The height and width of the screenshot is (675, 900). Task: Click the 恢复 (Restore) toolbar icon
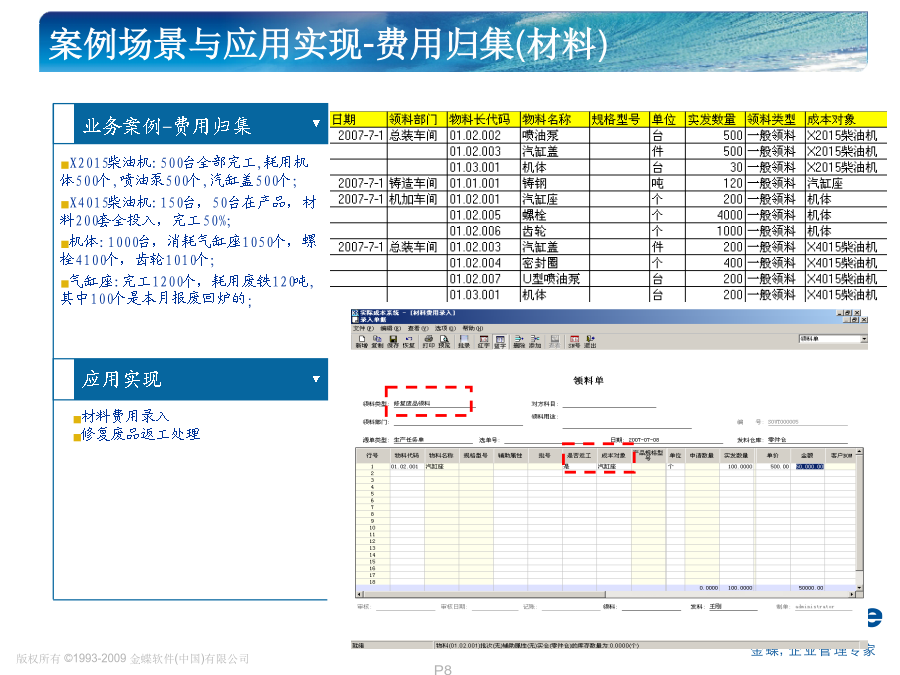point(409,342)
